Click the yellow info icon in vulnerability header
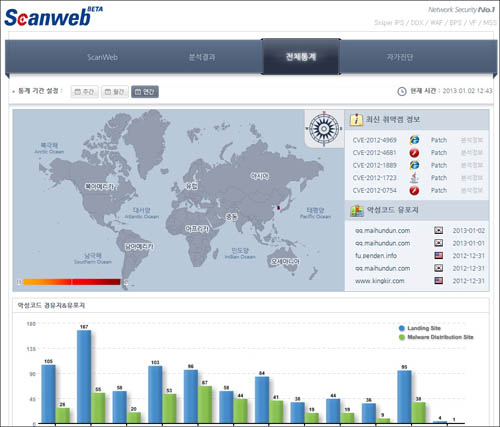 [356, 119]
